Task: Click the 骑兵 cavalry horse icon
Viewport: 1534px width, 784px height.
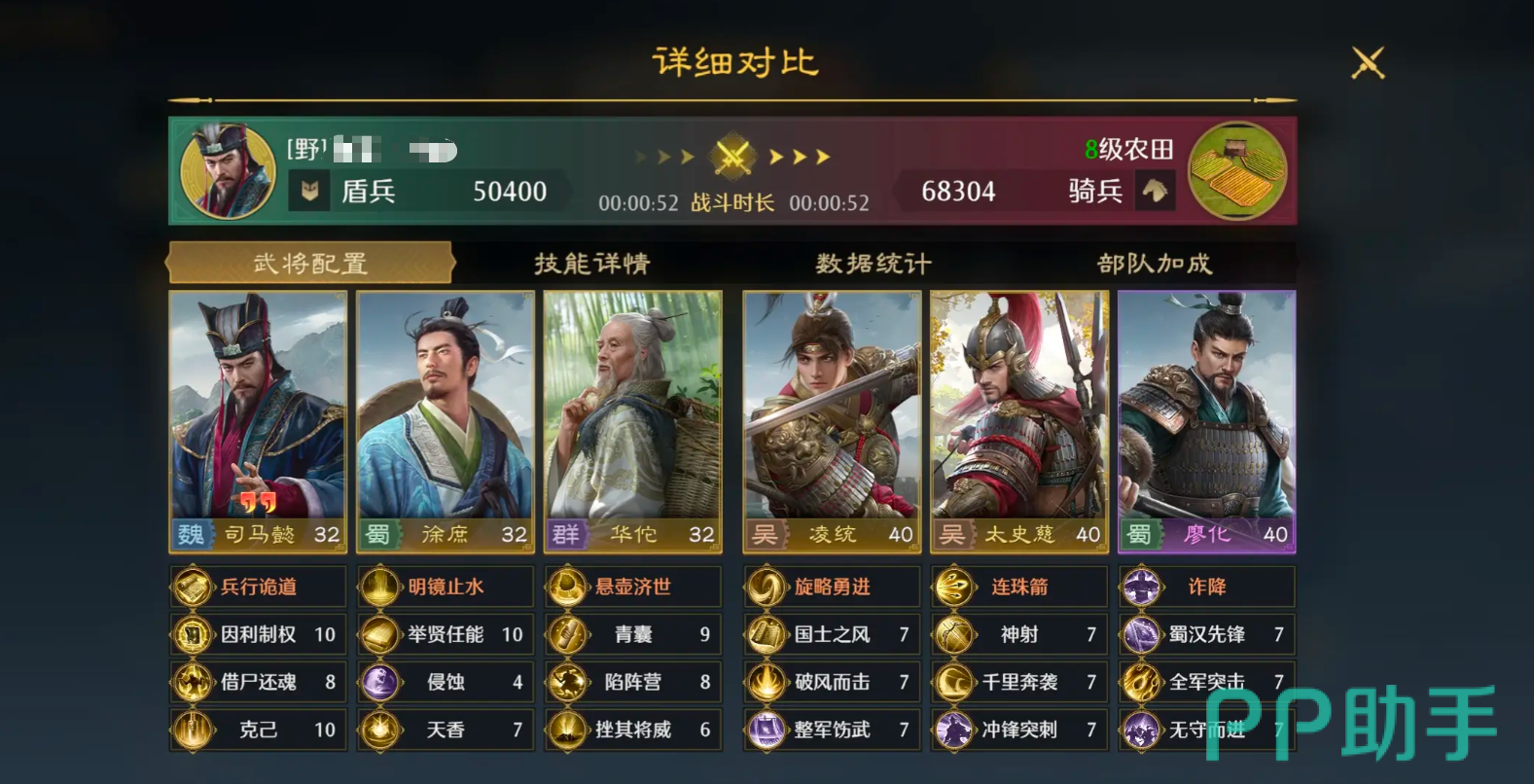Action: (x=1155, y=191)
